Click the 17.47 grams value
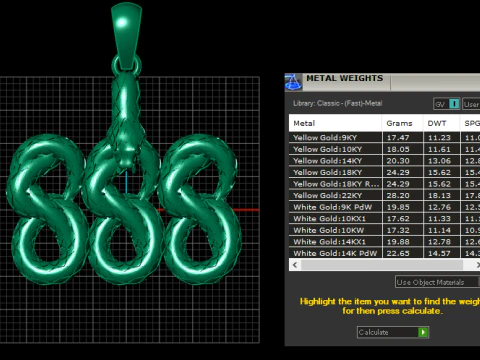Image resolution: width=480 pixels, height=360 pixels. coord(398,138)
